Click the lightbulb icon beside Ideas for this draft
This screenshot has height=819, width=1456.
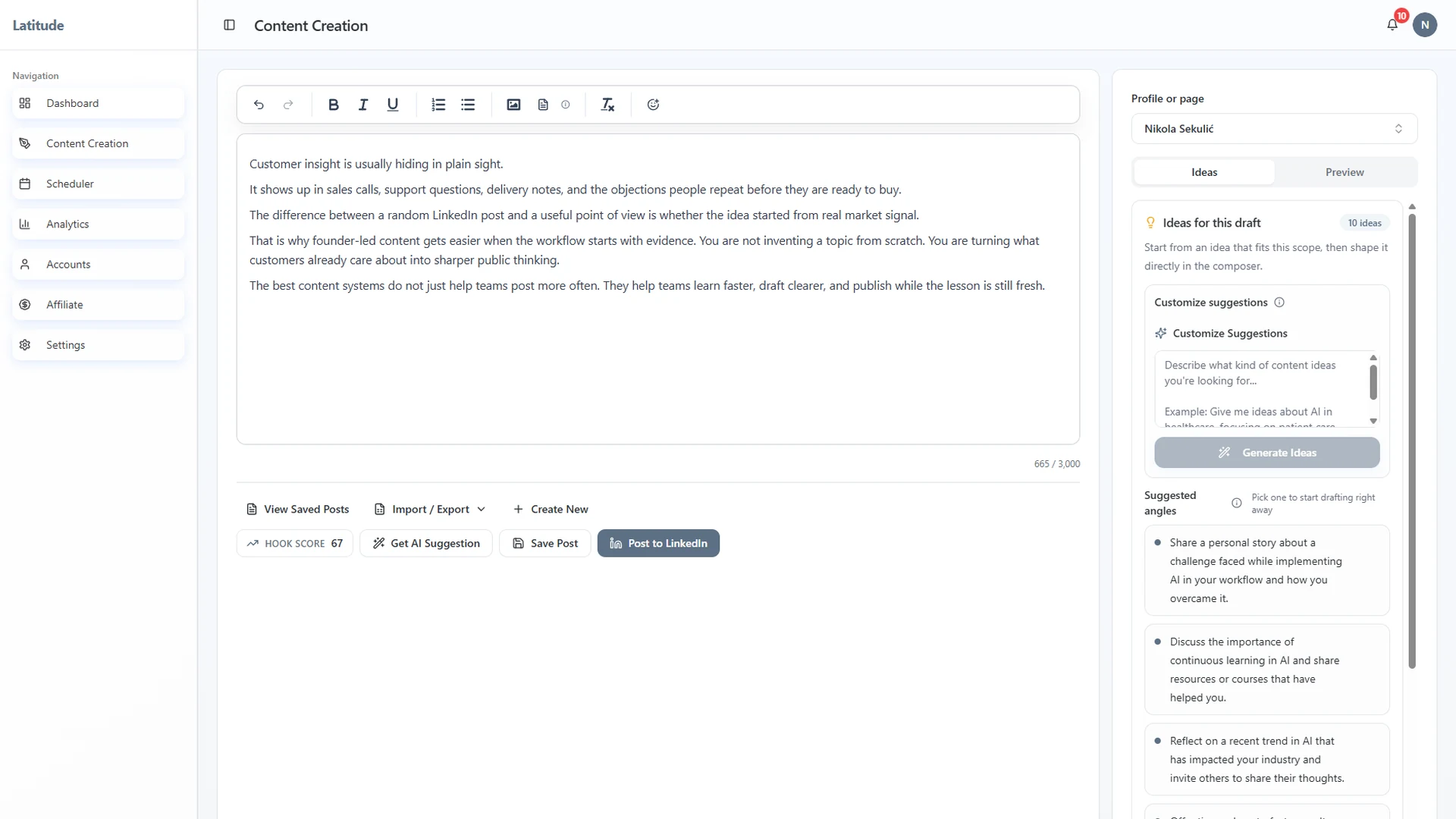pos(1150,223)
